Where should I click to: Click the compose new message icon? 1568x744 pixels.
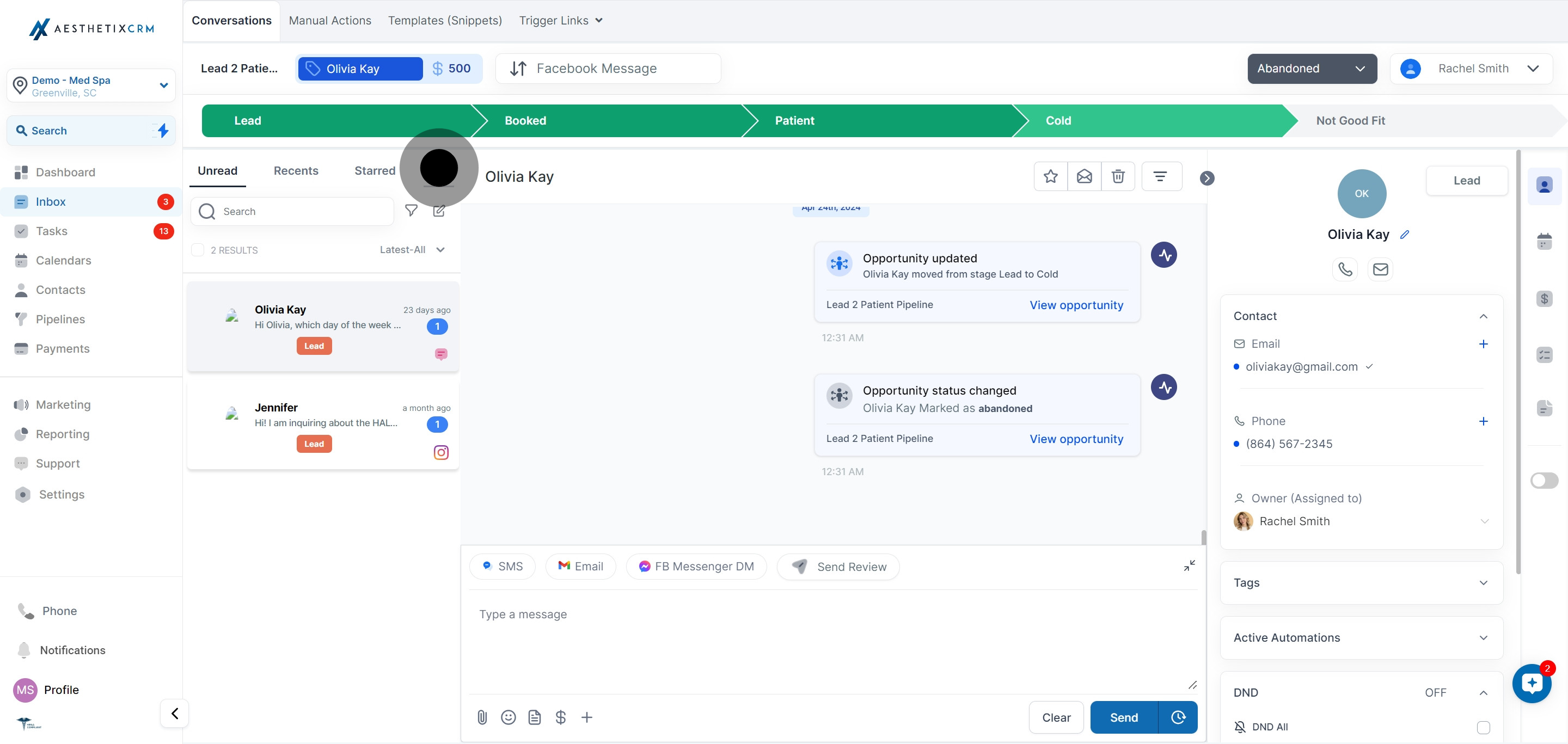439,211
